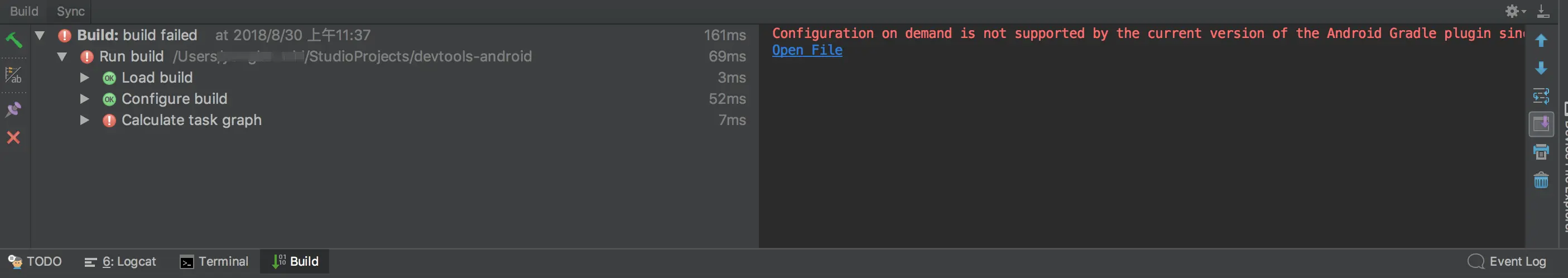Screen dimensions: 1568x278
Task: Collapse the 'Build: build failed' node
Action: click(x=40, y=35)
